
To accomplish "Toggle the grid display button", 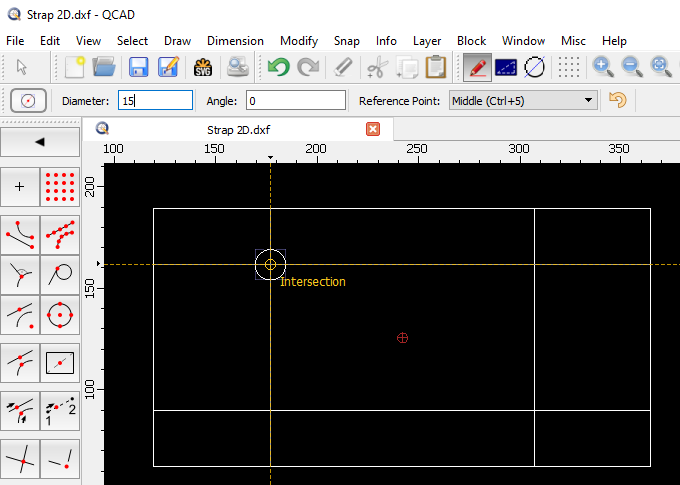I will click(569, 67).
